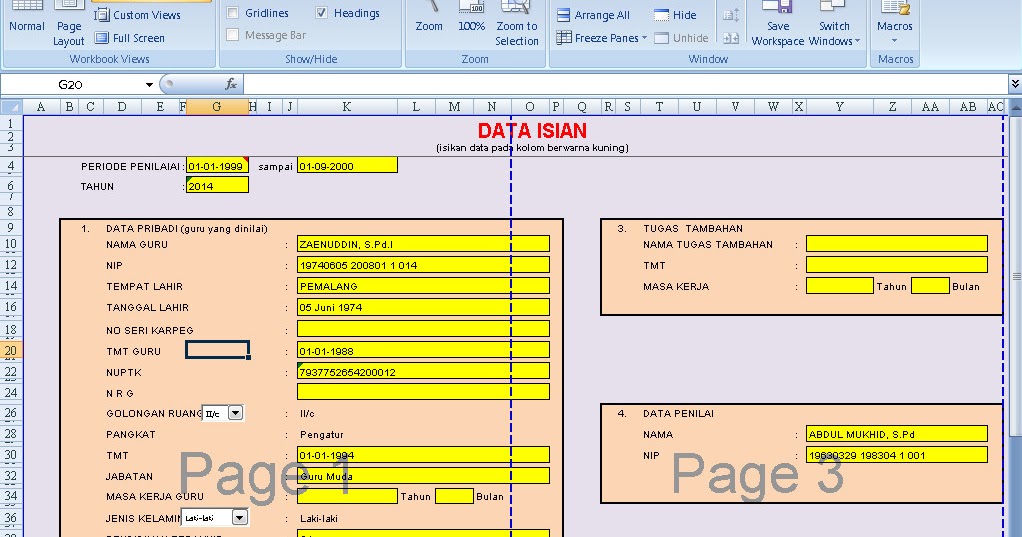Select penilai NIP 19630329 198304 1 001
Screen dimensions: 1022x537
pyautogui.click(x=896, y=455)
